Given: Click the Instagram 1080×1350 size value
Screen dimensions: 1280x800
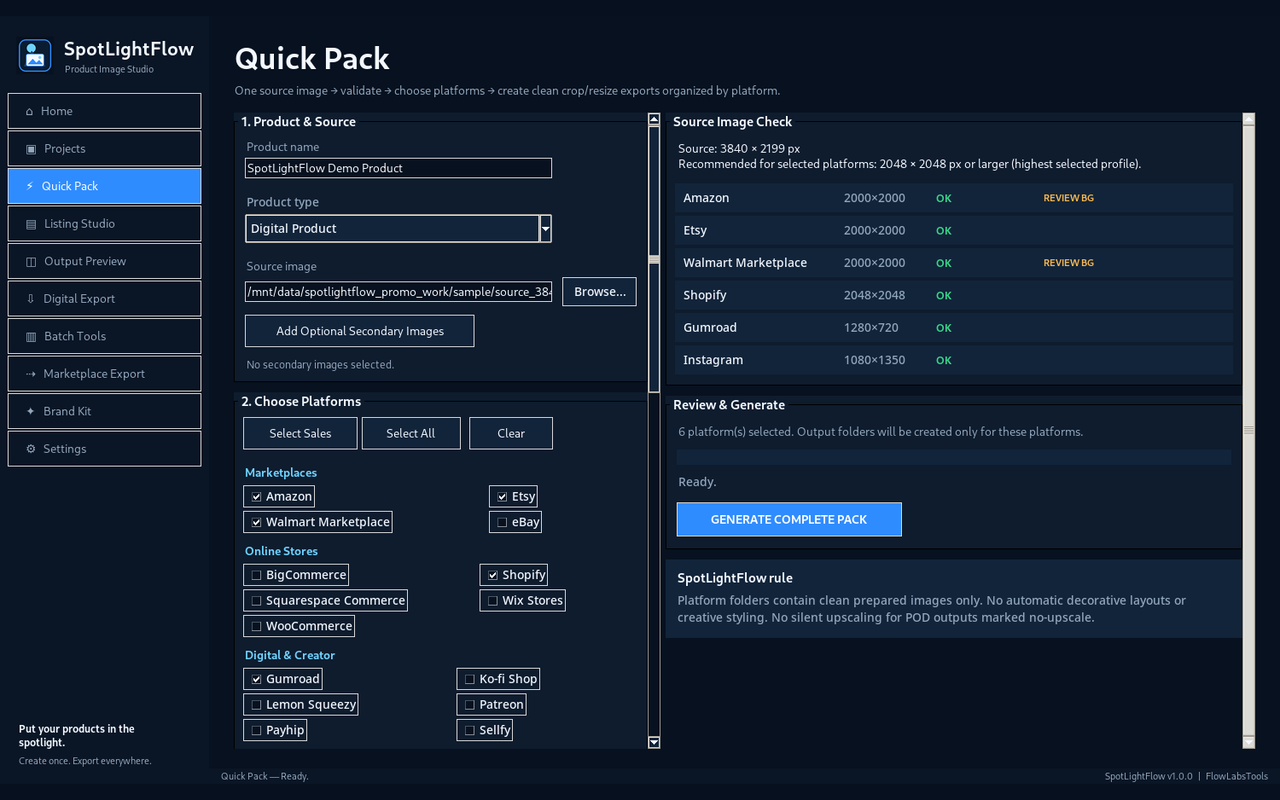Looking at the screenshot, I should 874,360.
